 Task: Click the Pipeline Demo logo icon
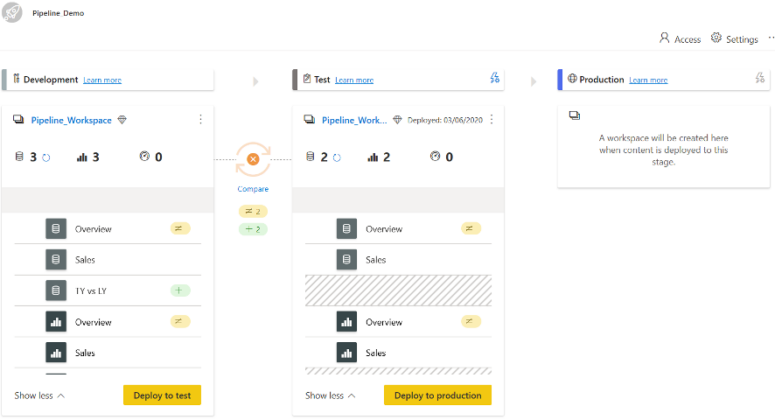[x=13, y=14]
